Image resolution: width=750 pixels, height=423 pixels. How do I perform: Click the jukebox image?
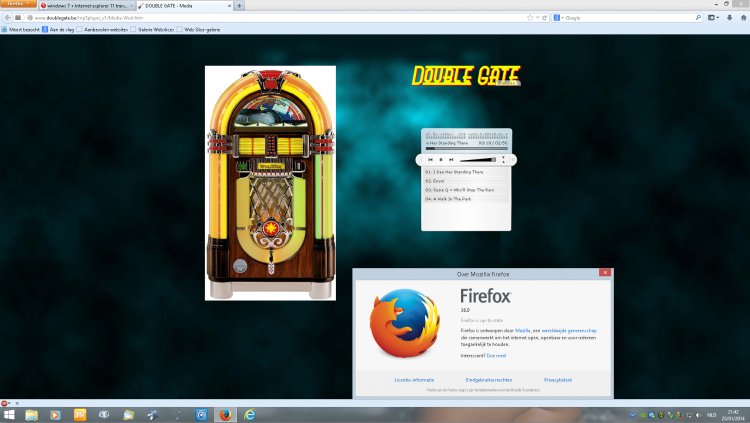click(270, 183)
